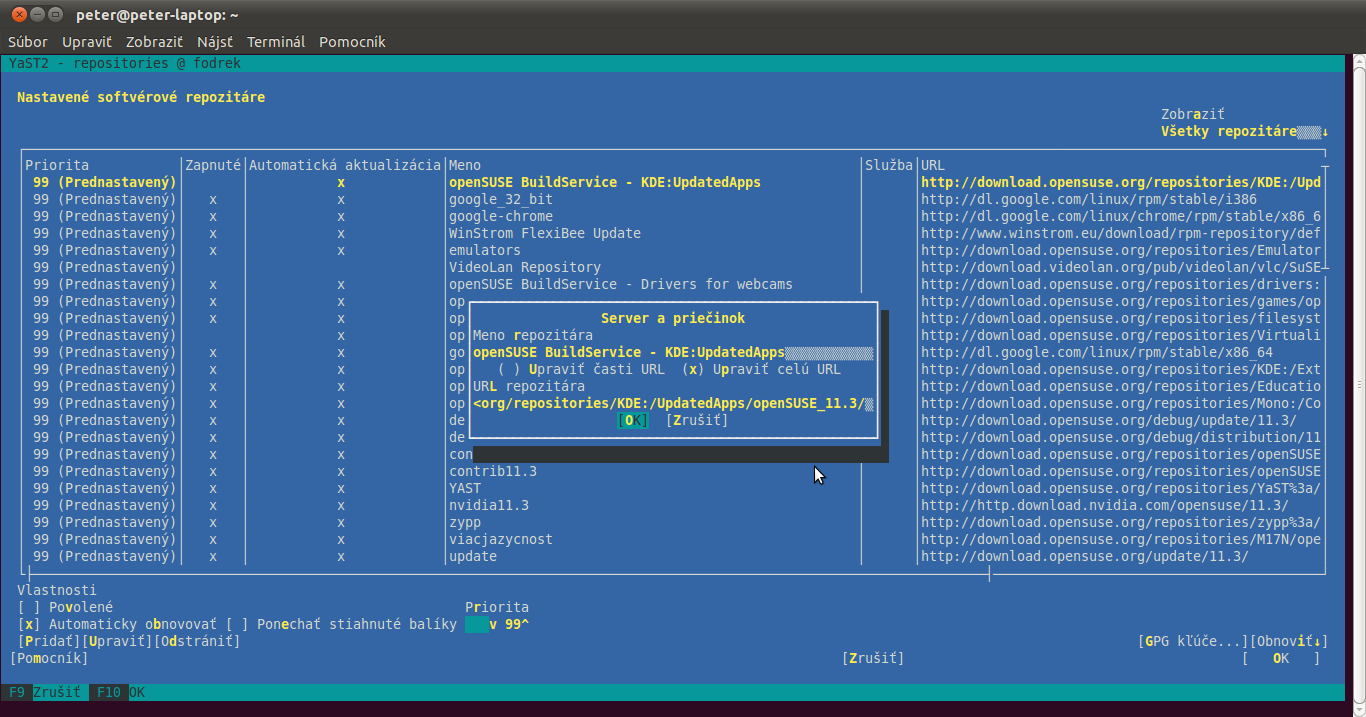Select the 'nvidia11.3' repository row
1366x717 pixels.
[x=673, y=506]
